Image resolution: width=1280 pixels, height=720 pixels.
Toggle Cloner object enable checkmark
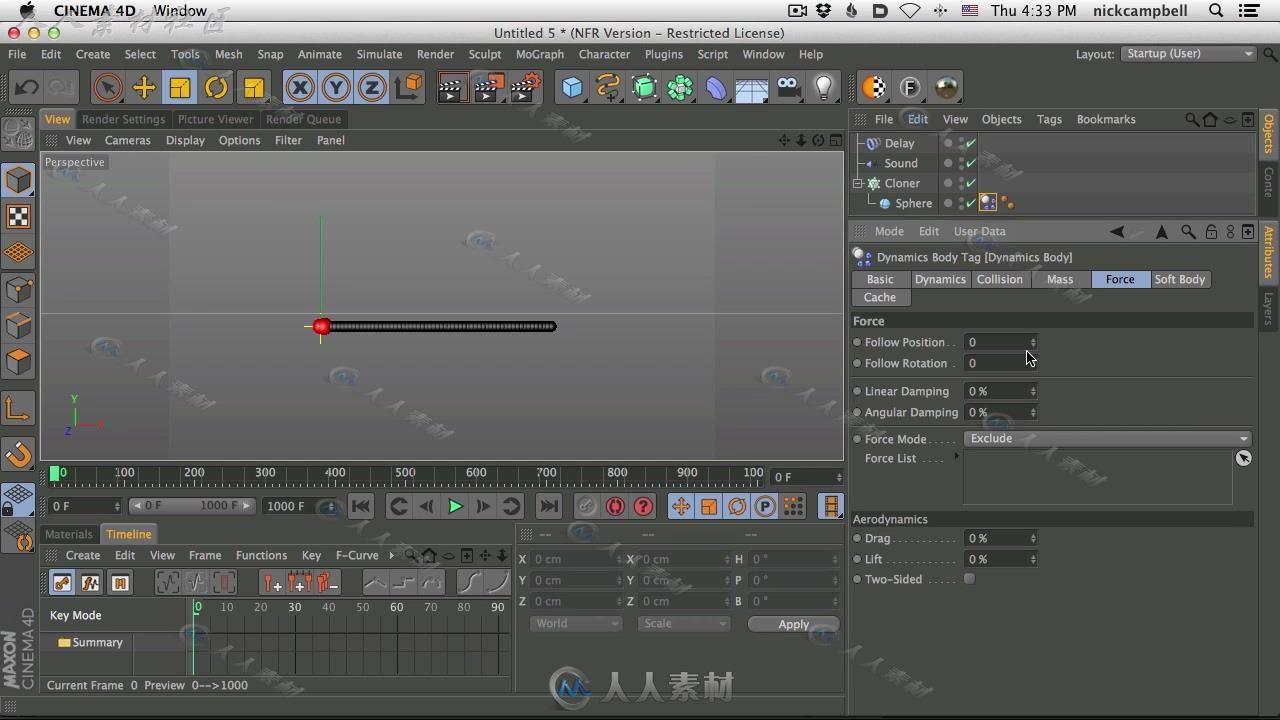(x=970, y=183)
